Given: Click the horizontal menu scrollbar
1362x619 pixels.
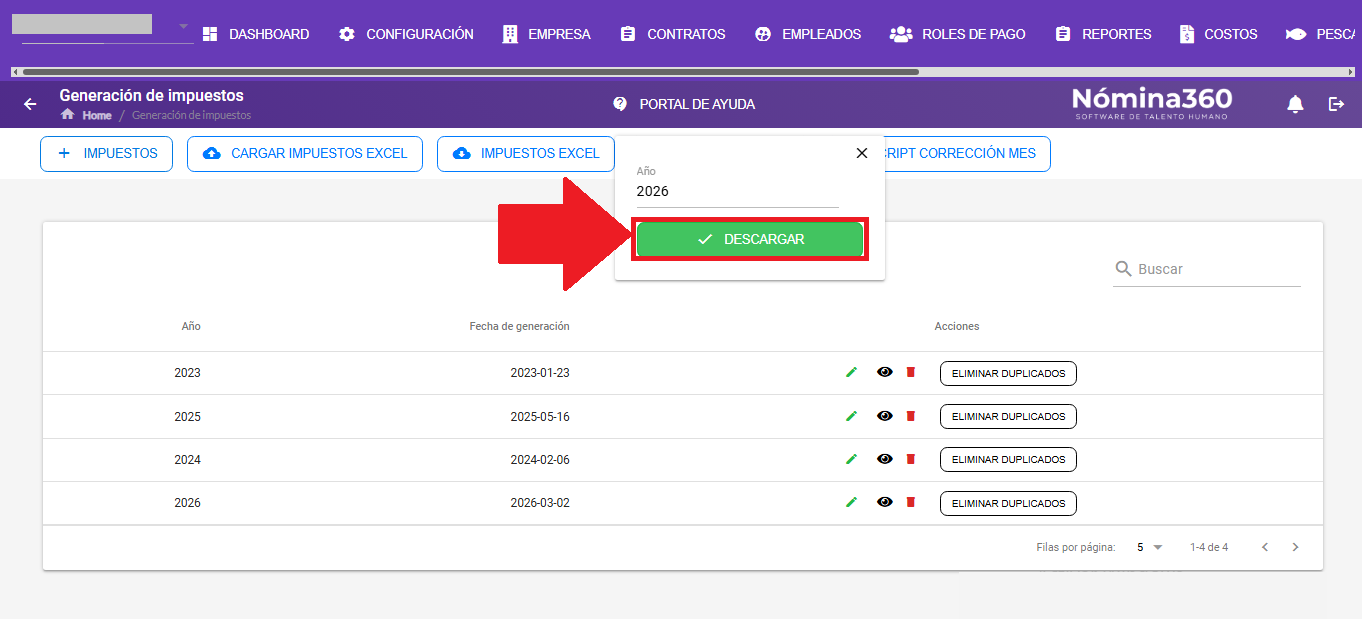Looking at the screenshot, I should point(470,72).
